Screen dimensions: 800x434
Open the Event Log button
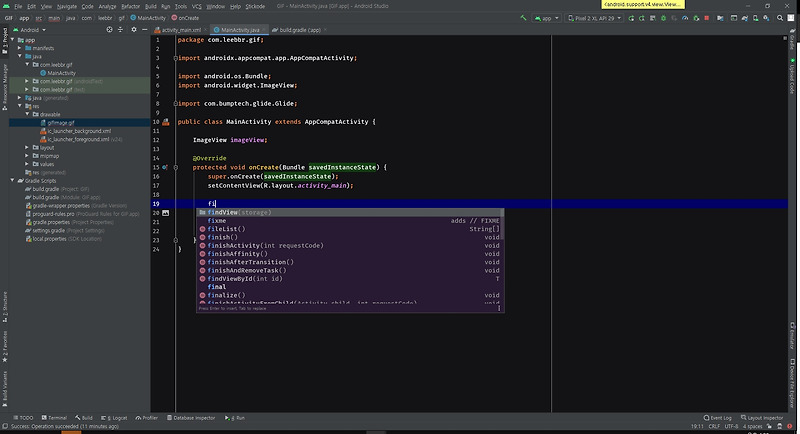point(718,417)
